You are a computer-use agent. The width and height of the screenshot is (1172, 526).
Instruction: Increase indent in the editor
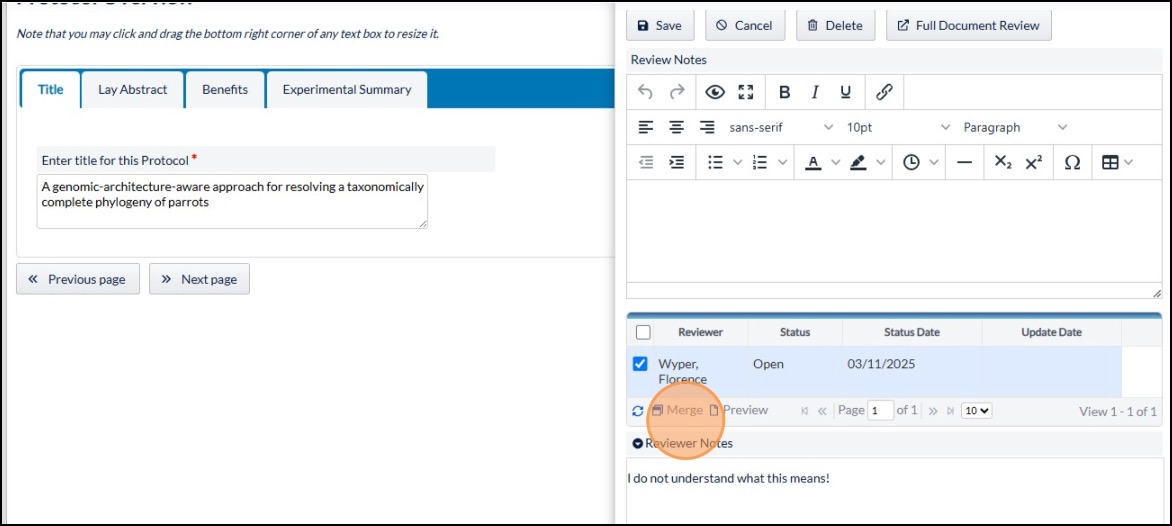click(676, 162)
